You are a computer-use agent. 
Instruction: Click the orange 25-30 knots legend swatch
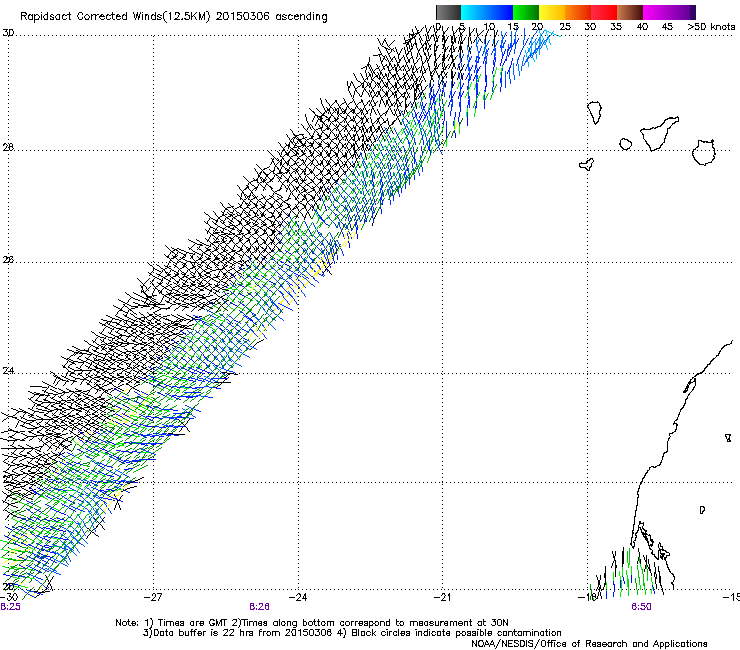[x=578, y=12]
